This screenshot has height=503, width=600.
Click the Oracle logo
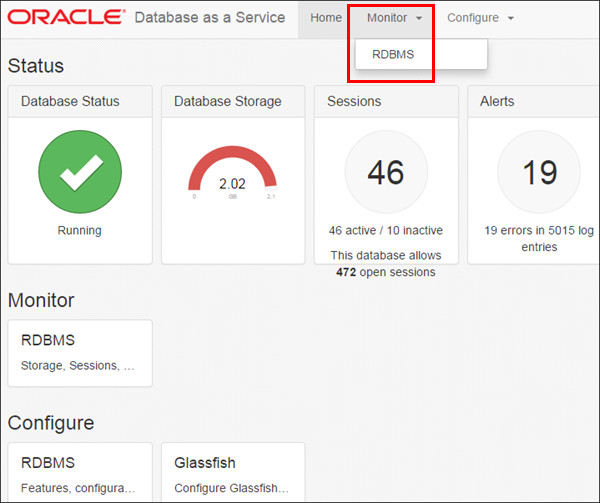click(x=65, y=18)
